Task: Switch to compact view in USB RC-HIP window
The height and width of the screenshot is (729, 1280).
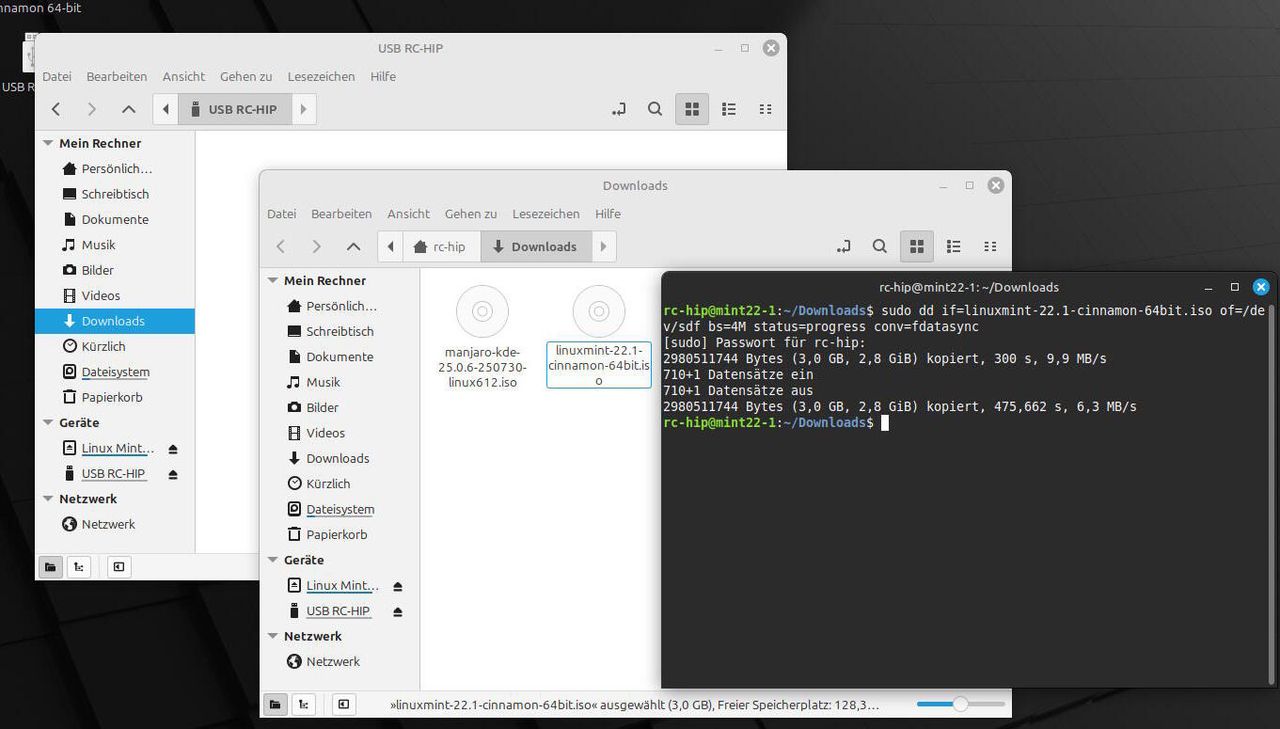Action: click(x=765, y=109)
